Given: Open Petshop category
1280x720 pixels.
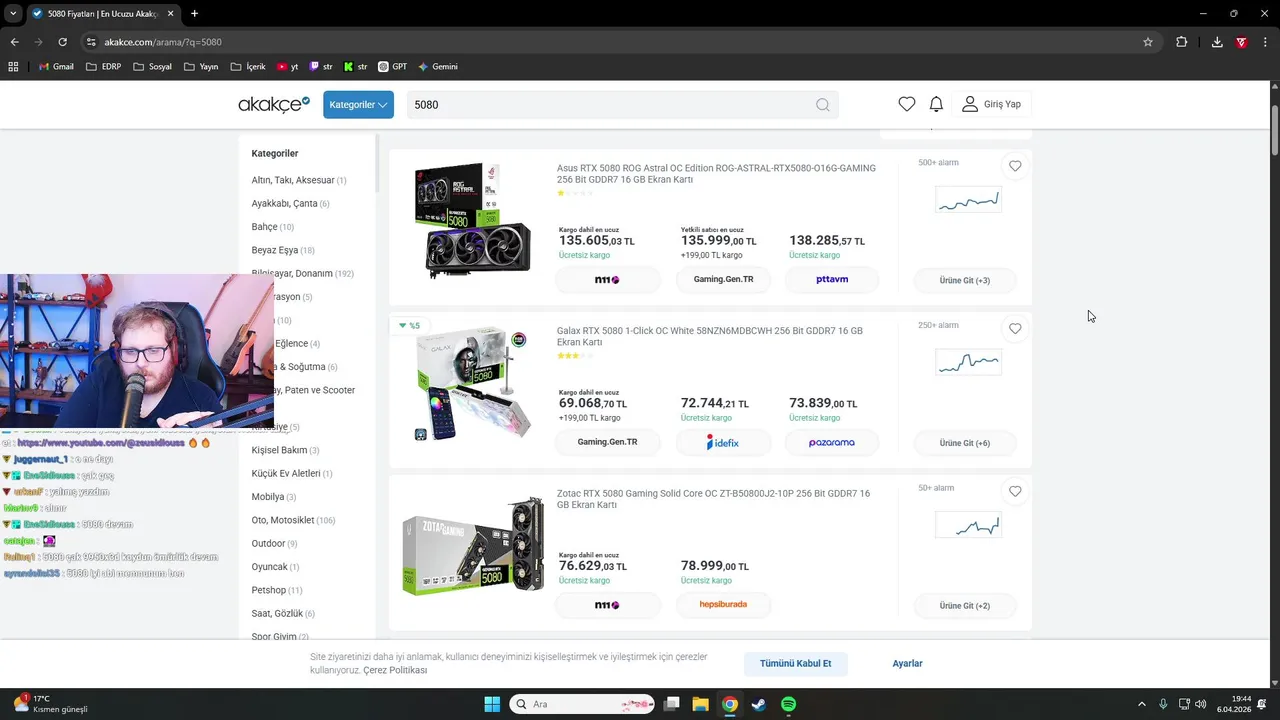Looking at the screenshot, I should [277, 590].
